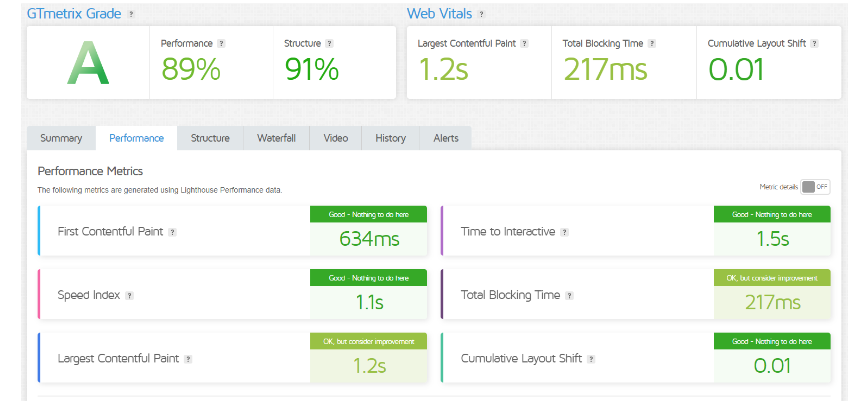Image resolution: width=852 pixels, height=411 pixels.
Task: Click the 89% Performance score
Action: tap(191, 70)
